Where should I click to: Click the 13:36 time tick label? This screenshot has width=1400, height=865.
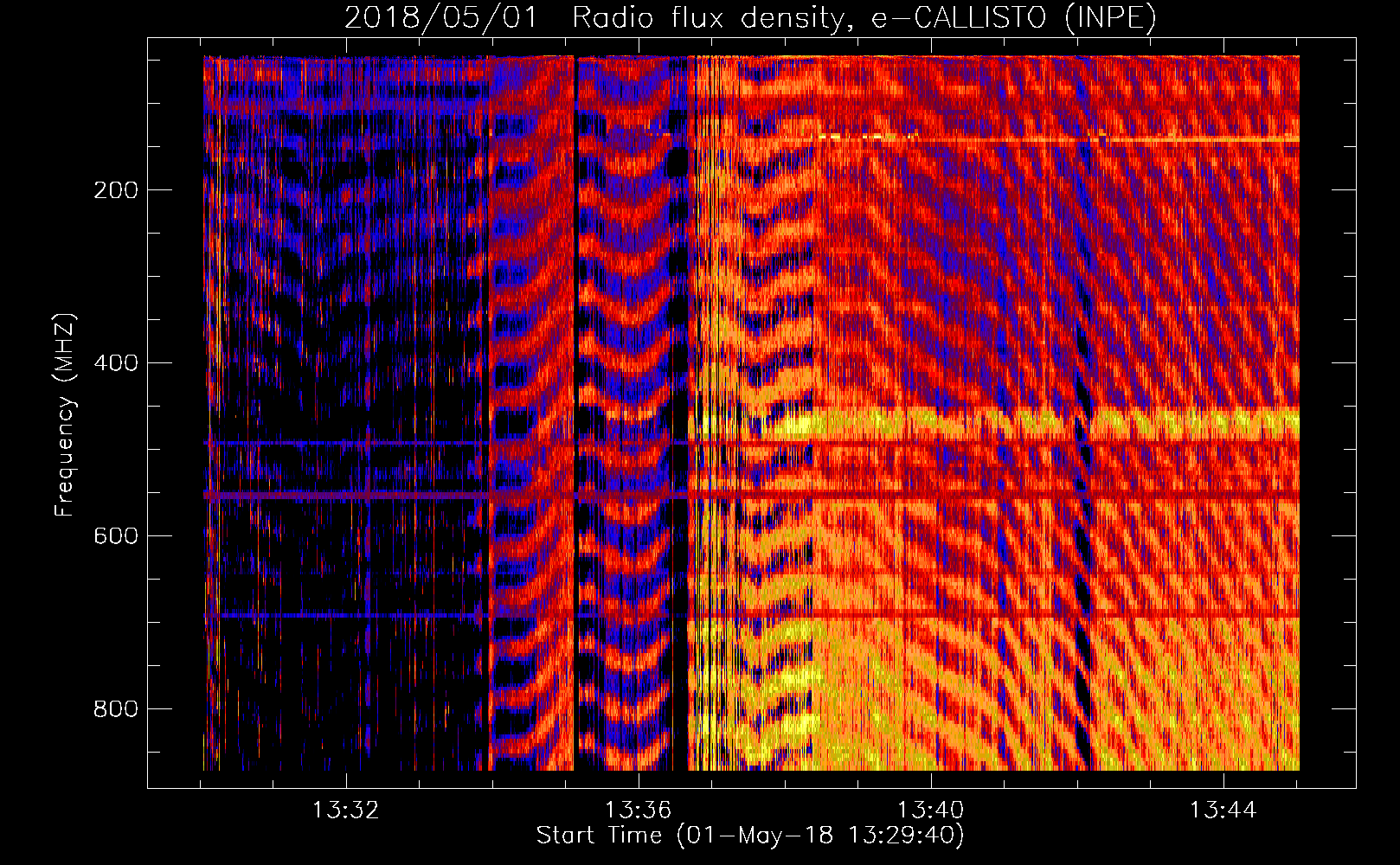639,811
